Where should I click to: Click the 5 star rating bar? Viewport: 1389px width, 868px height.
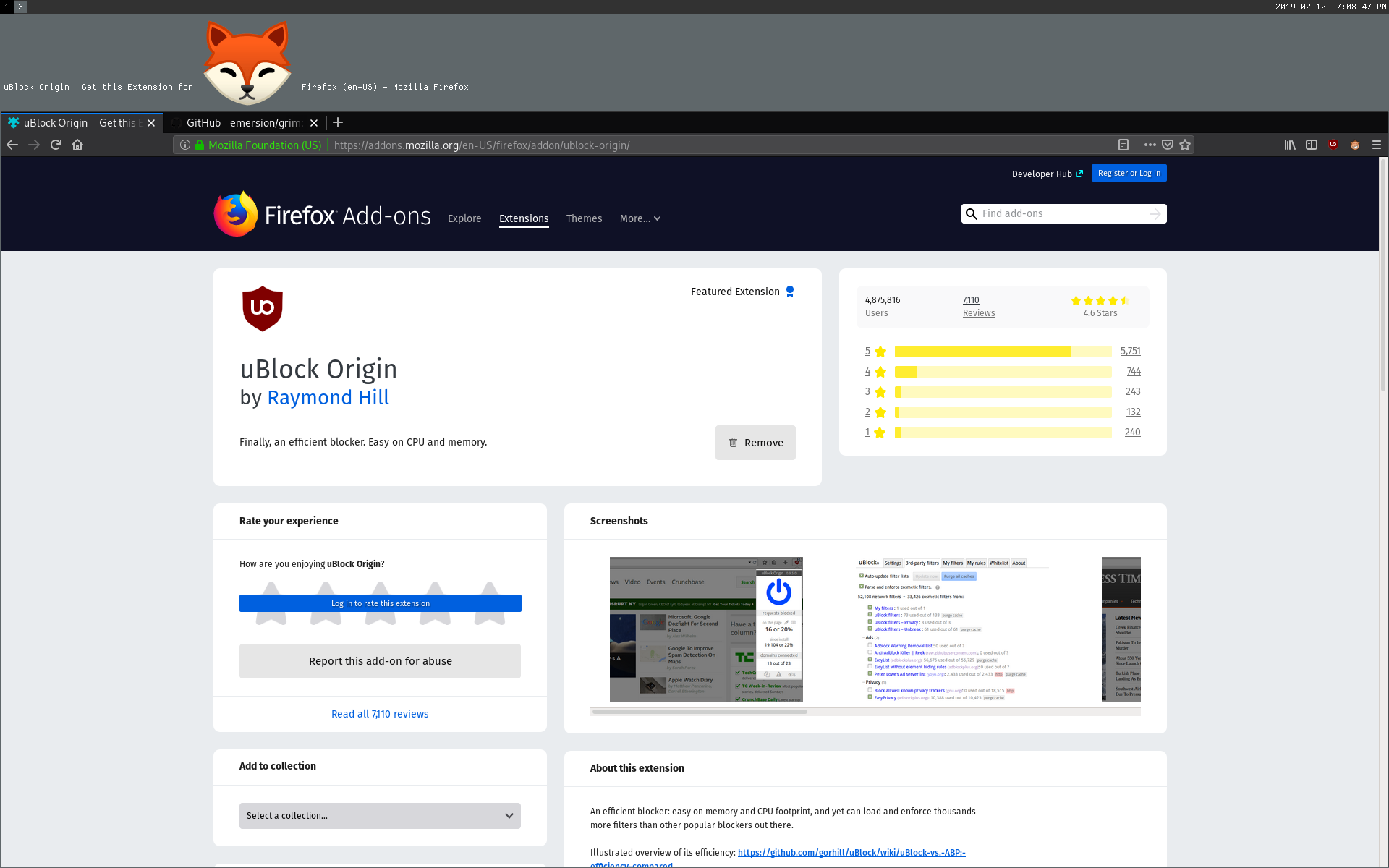[x=1003, y=352]
